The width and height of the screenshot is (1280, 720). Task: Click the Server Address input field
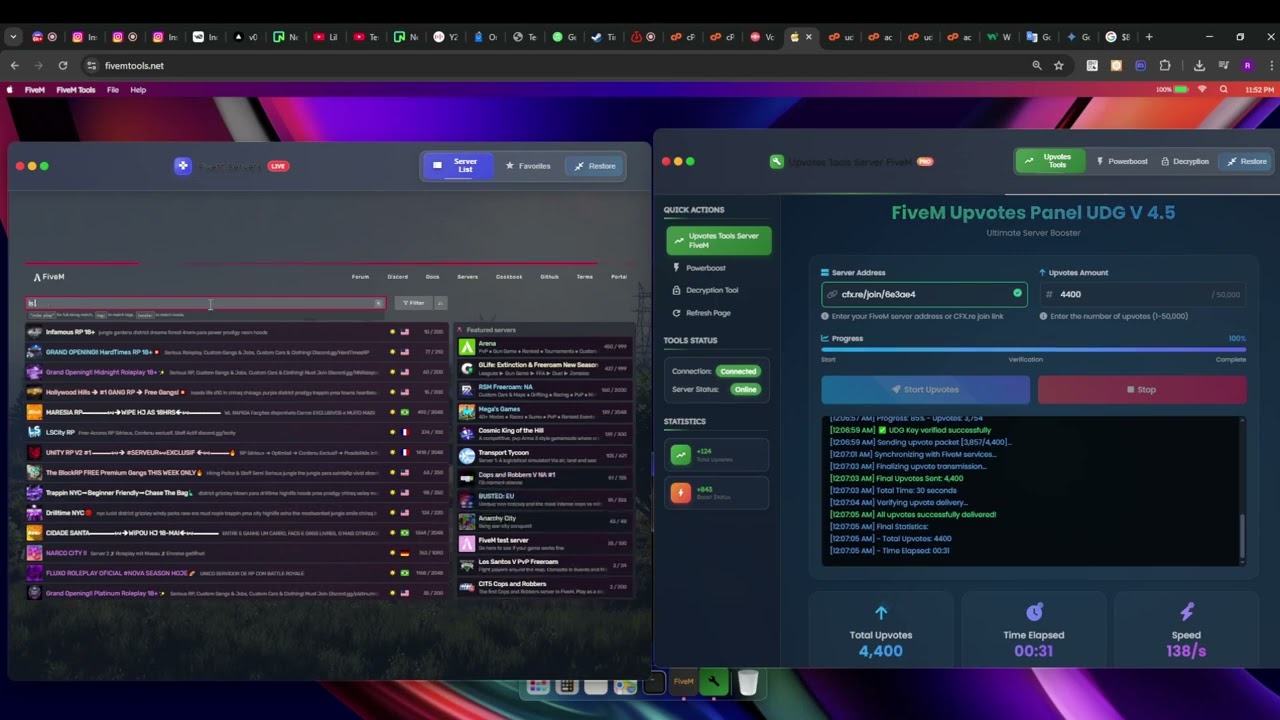pyautogui.click(x=924, y=294)
